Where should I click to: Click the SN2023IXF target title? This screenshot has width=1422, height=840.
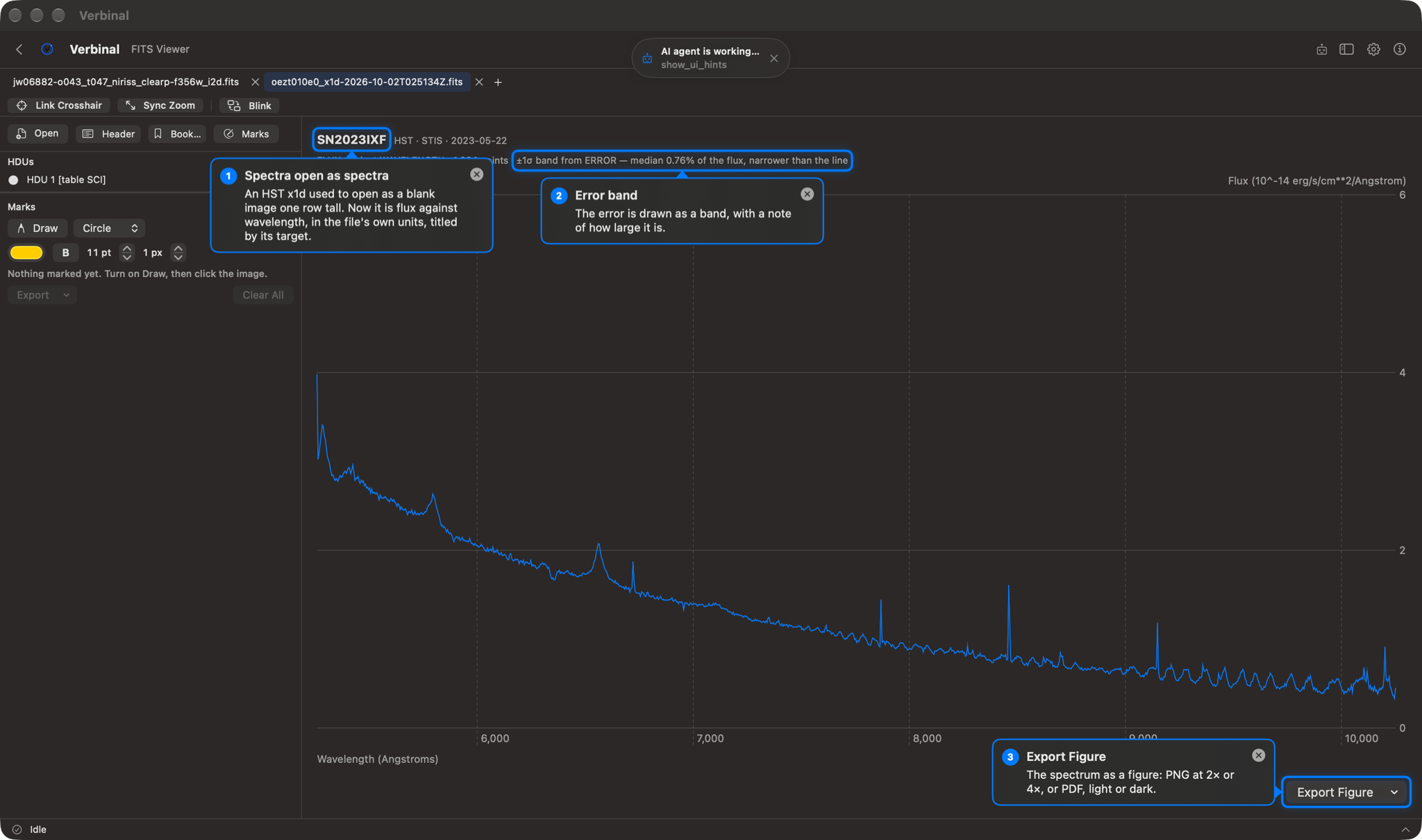click(x=351, y=140)
